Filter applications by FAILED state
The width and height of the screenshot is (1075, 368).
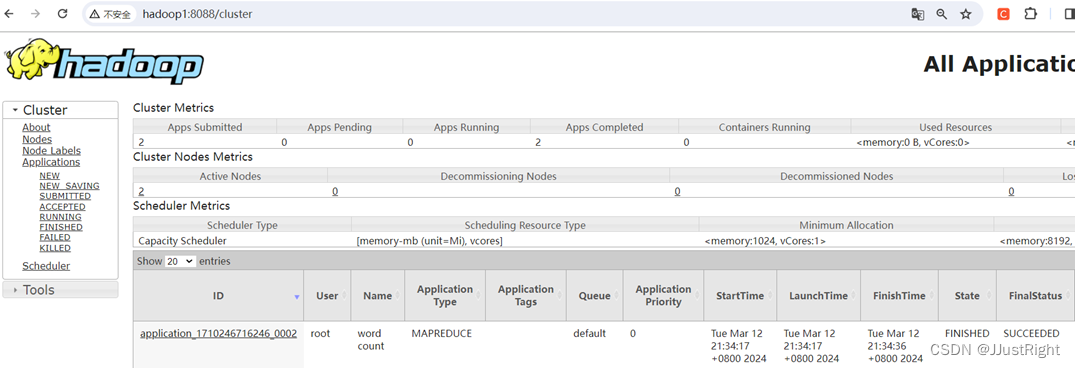coord(55,237)
